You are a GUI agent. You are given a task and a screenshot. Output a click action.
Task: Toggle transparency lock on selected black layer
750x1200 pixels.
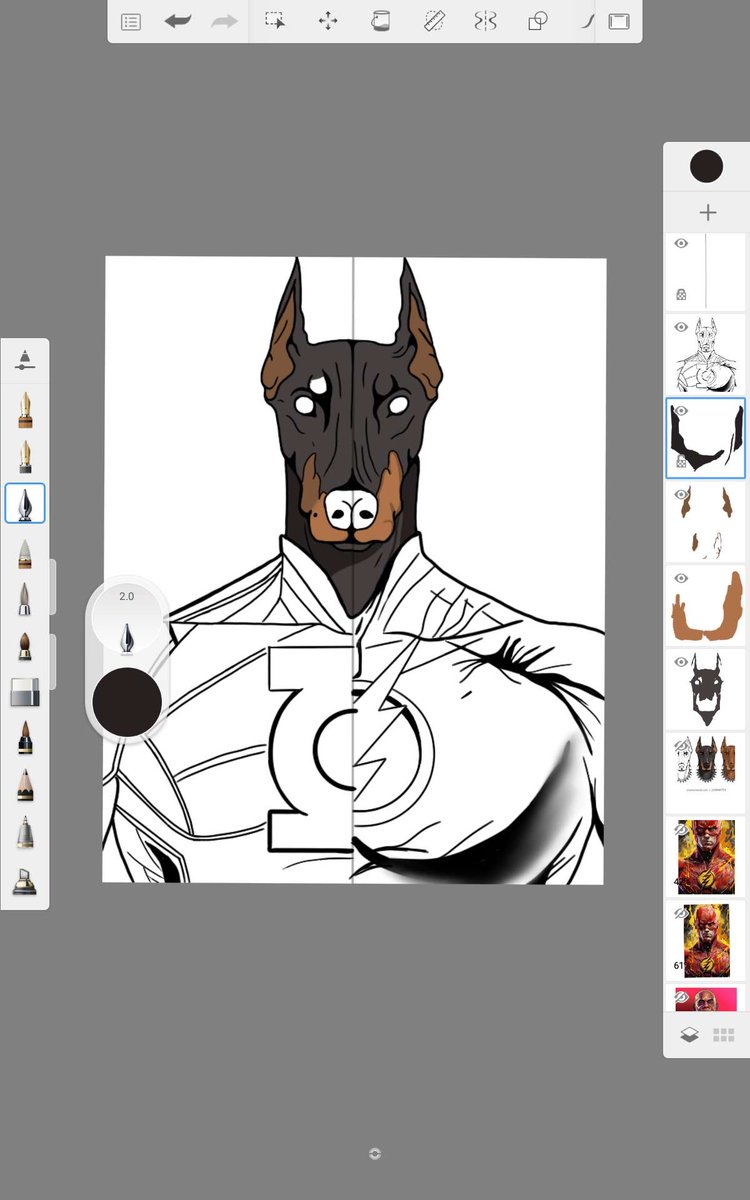(681, 463)
